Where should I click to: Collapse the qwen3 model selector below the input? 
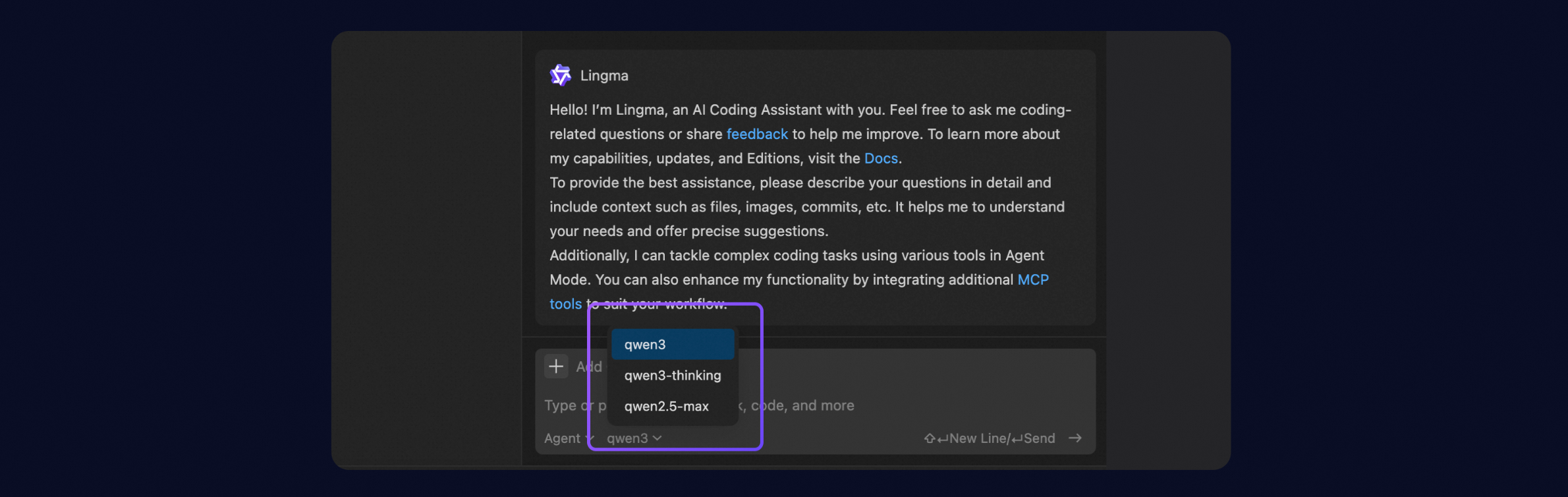coord(634,438)
